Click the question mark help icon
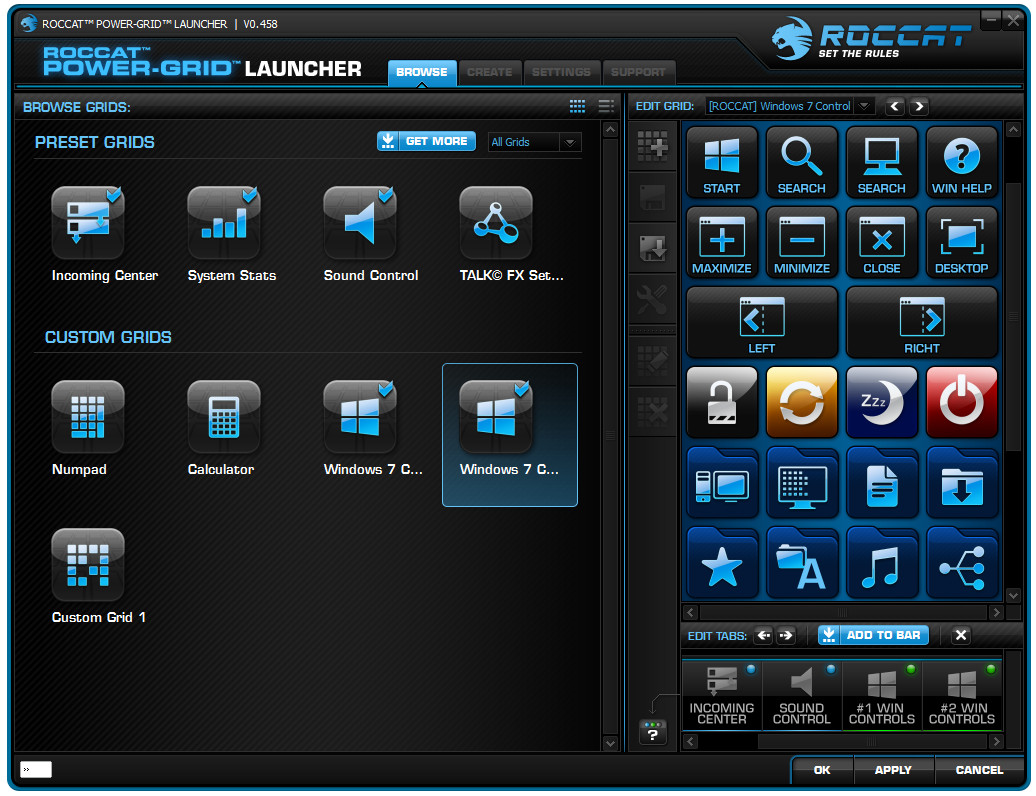1036x796 pixels. (x=653, y=733)
